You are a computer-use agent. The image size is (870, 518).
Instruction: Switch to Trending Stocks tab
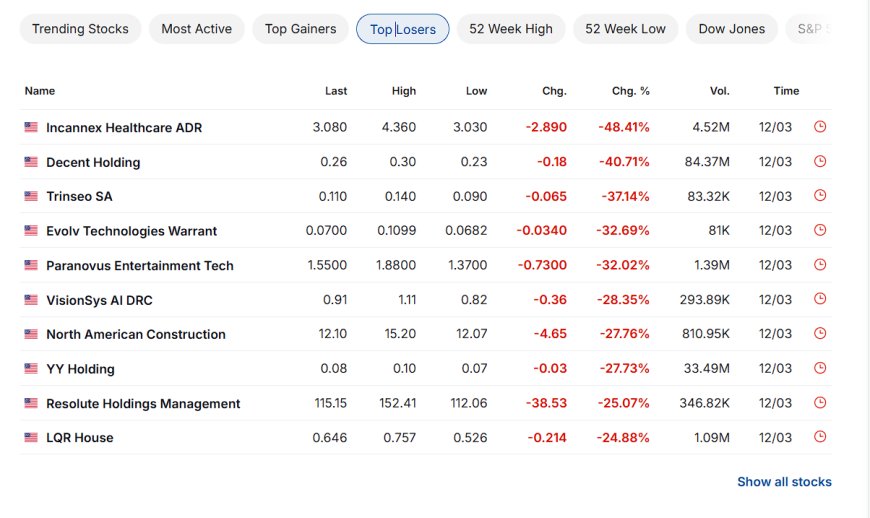(80, 29)
